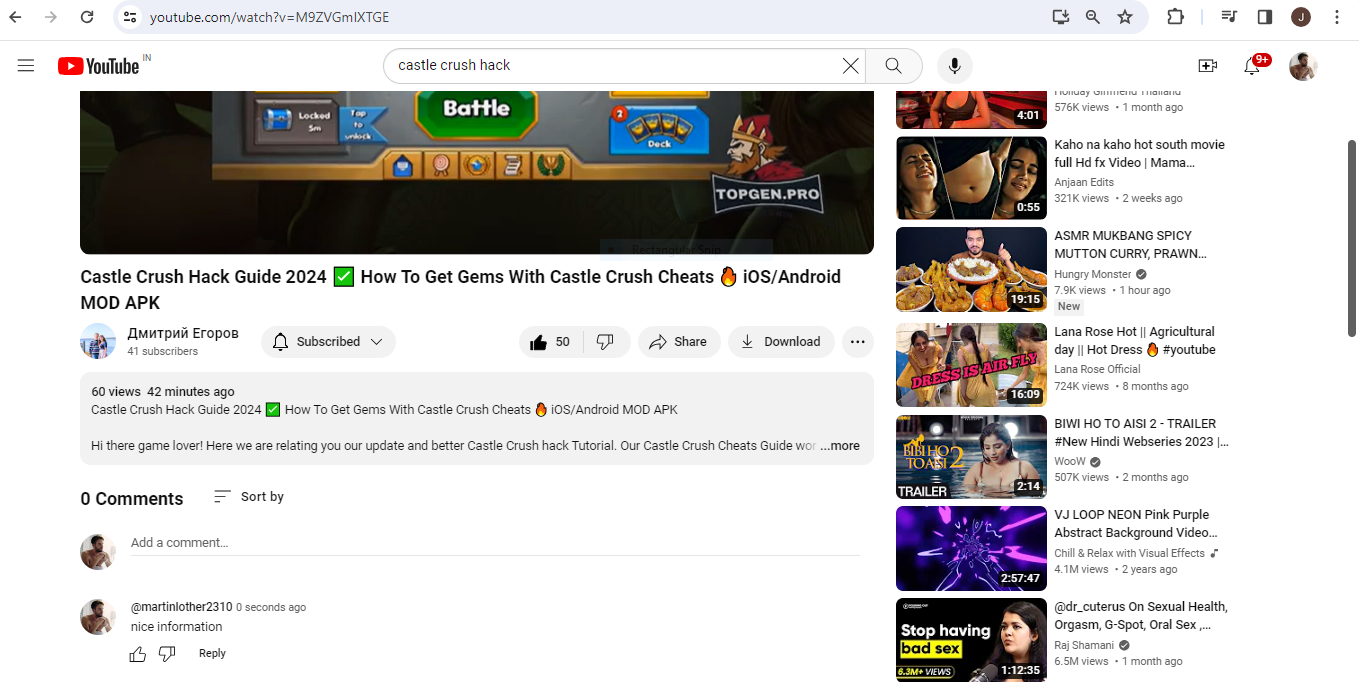The height and width of the screenshot is (682, 1359).
Task: Open more actions three-dot button under video
Action: coord(857,342)
